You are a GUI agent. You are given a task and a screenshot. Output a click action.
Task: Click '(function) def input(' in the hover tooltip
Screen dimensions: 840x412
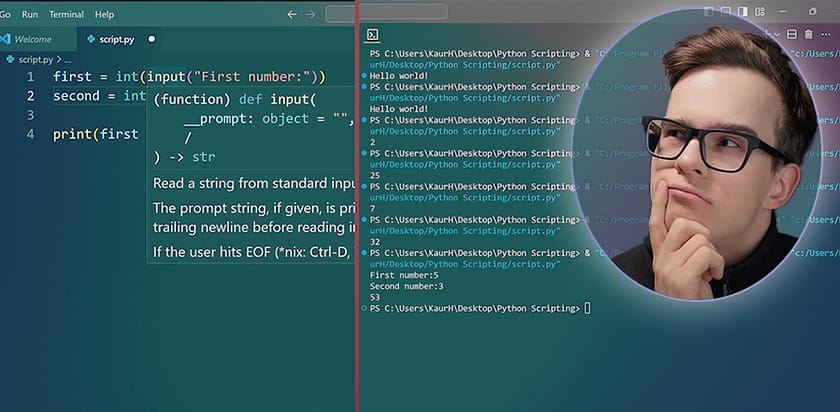click(x=235, y=100)
